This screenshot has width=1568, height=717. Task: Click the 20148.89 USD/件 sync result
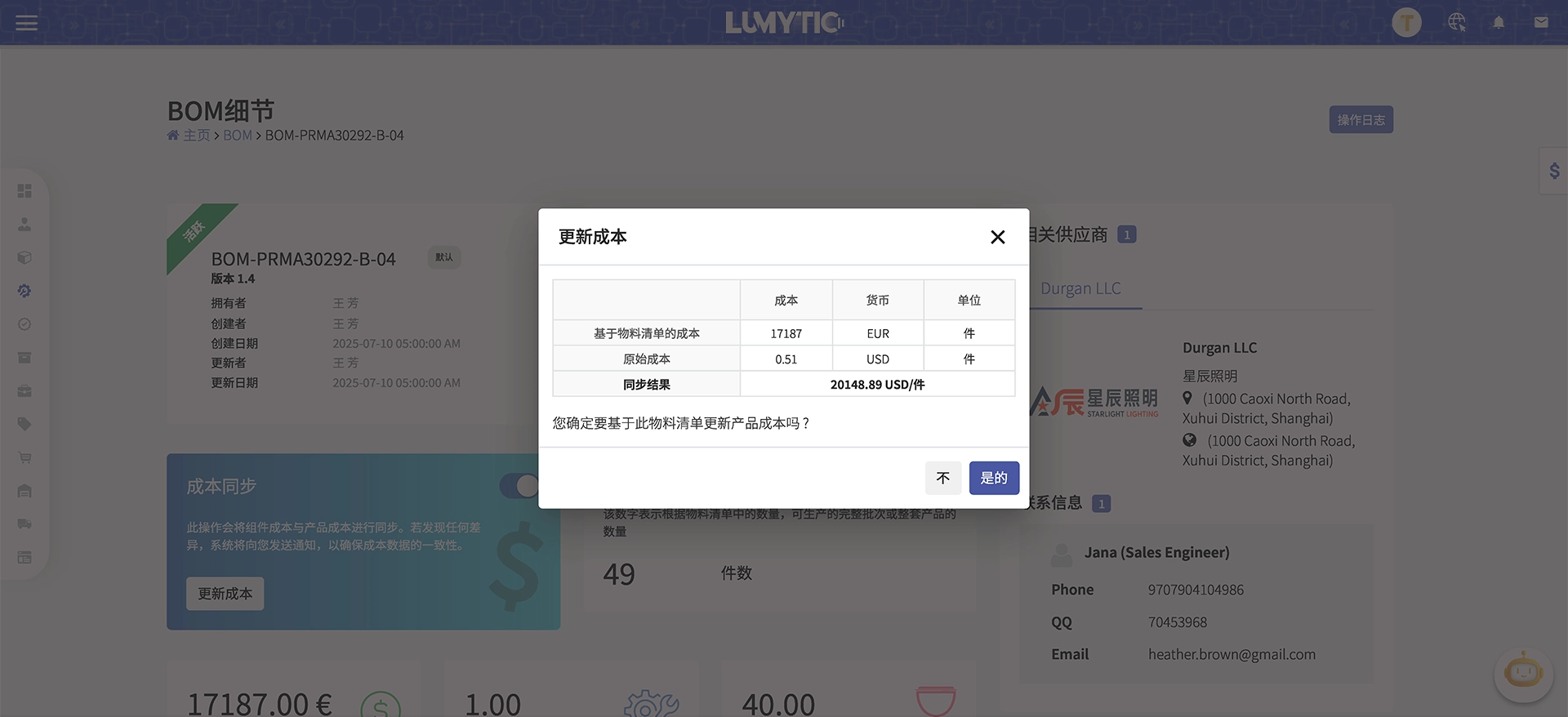(877, 385)
